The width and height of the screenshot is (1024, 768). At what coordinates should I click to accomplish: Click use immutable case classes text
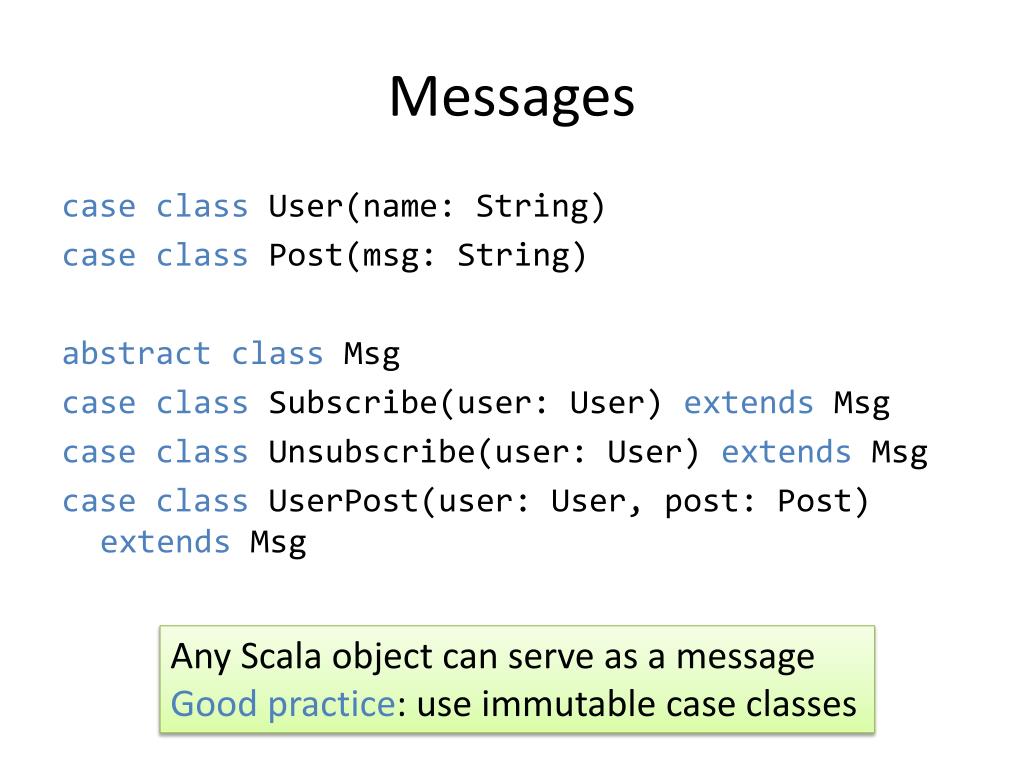pos(637,705)
